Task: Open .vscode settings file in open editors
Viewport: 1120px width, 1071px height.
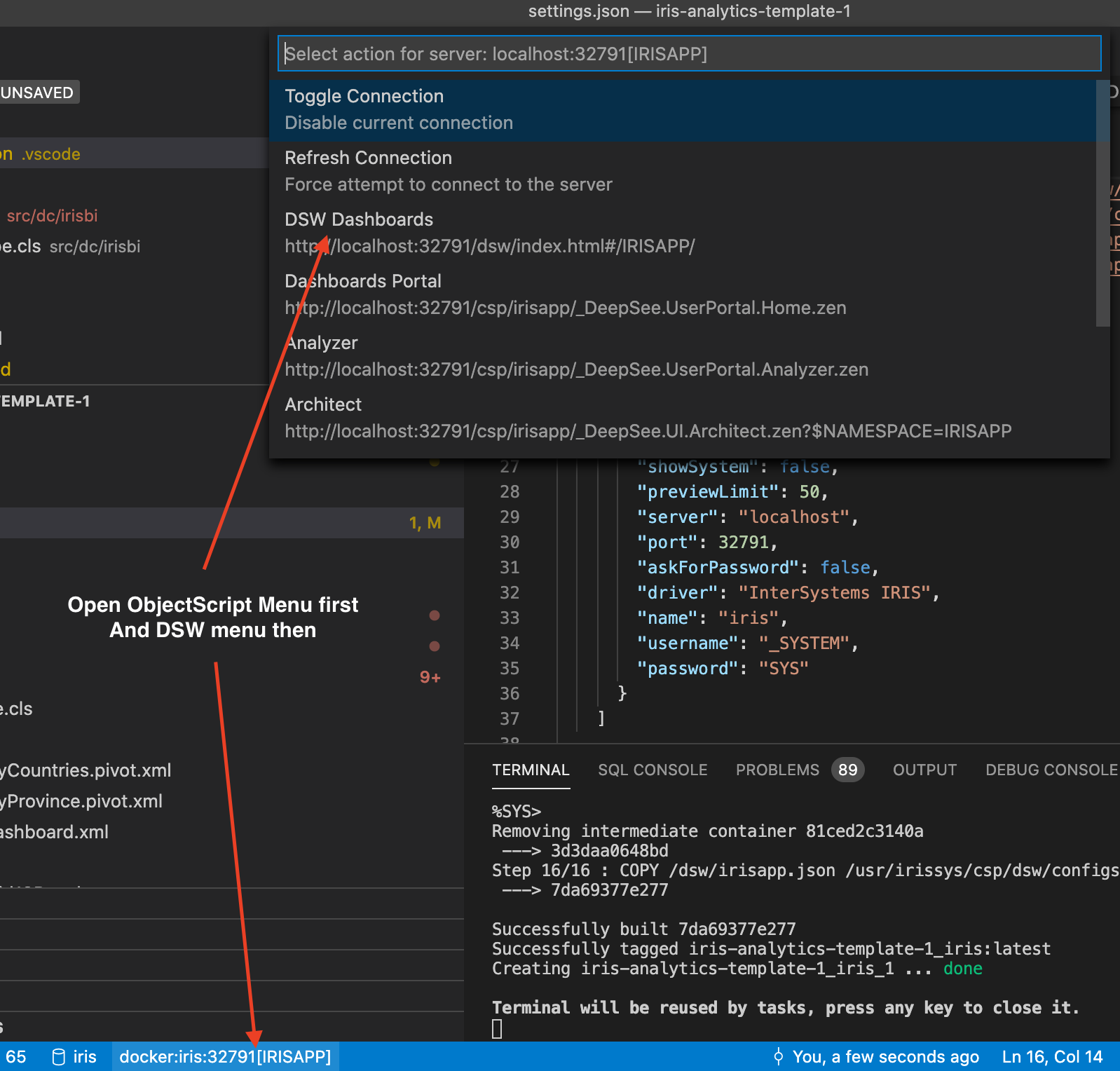Action: pyautogui.click(x=134, y=154)
